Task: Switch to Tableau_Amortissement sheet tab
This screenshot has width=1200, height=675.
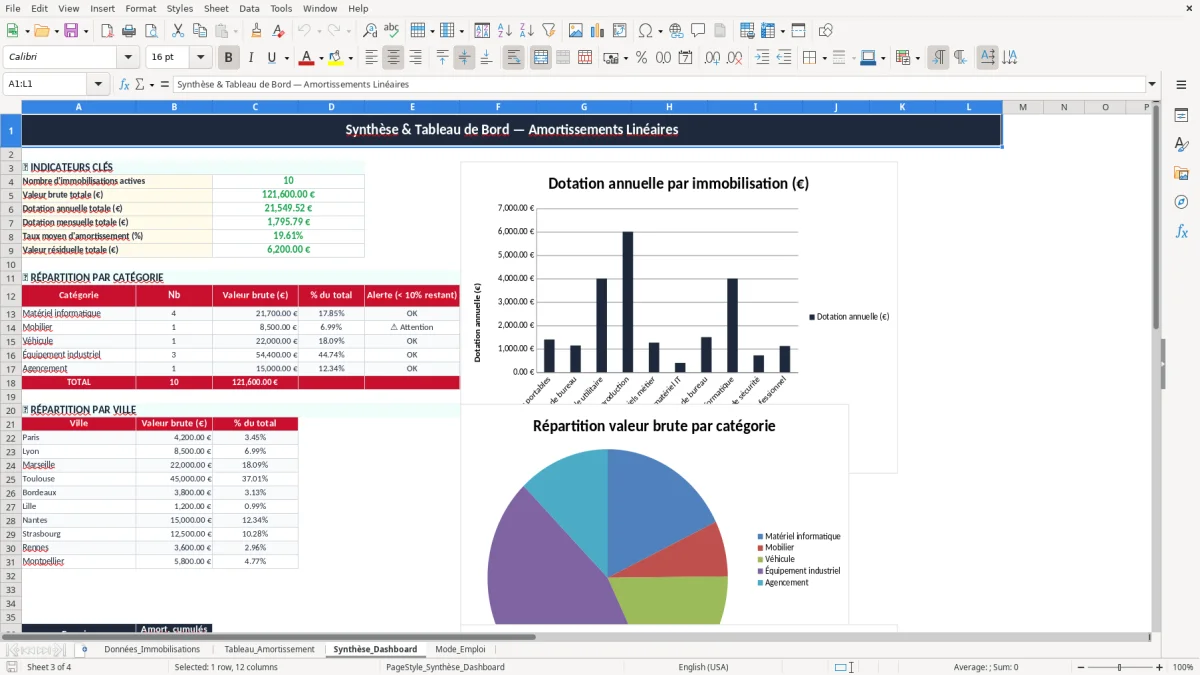Action: [x=269, y=649]
